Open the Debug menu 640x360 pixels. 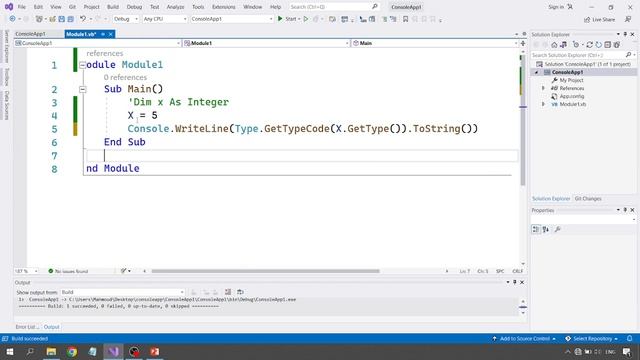[134, 7]
